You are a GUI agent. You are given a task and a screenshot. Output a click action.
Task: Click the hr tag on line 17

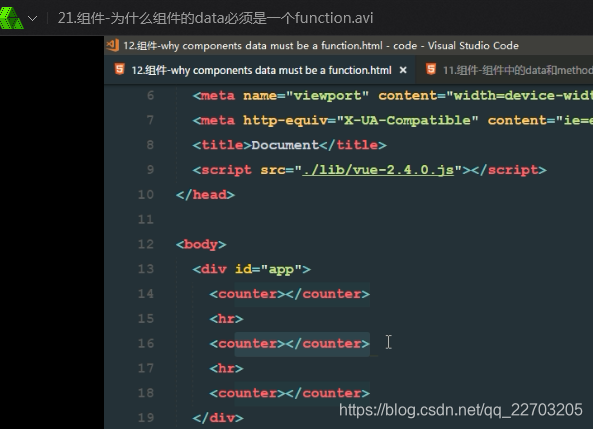(227, 368)
